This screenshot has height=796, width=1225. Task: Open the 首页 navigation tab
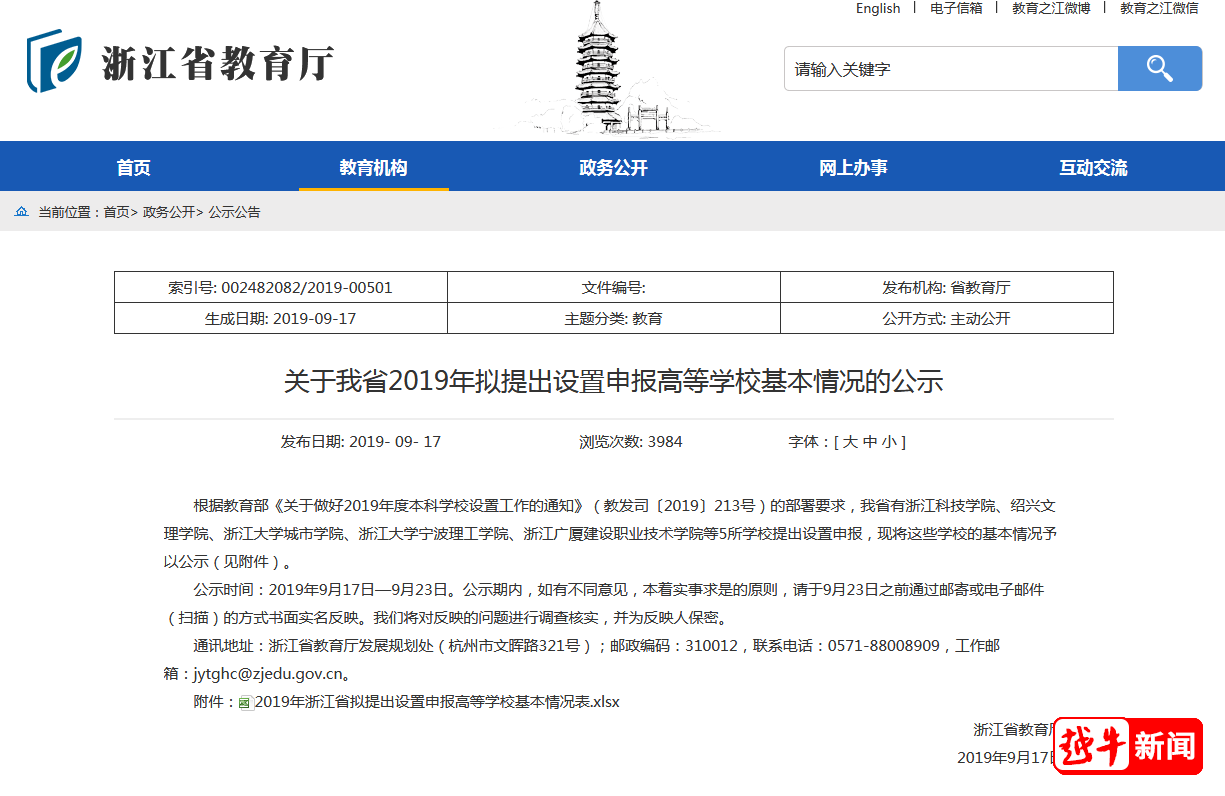(133, 167)
